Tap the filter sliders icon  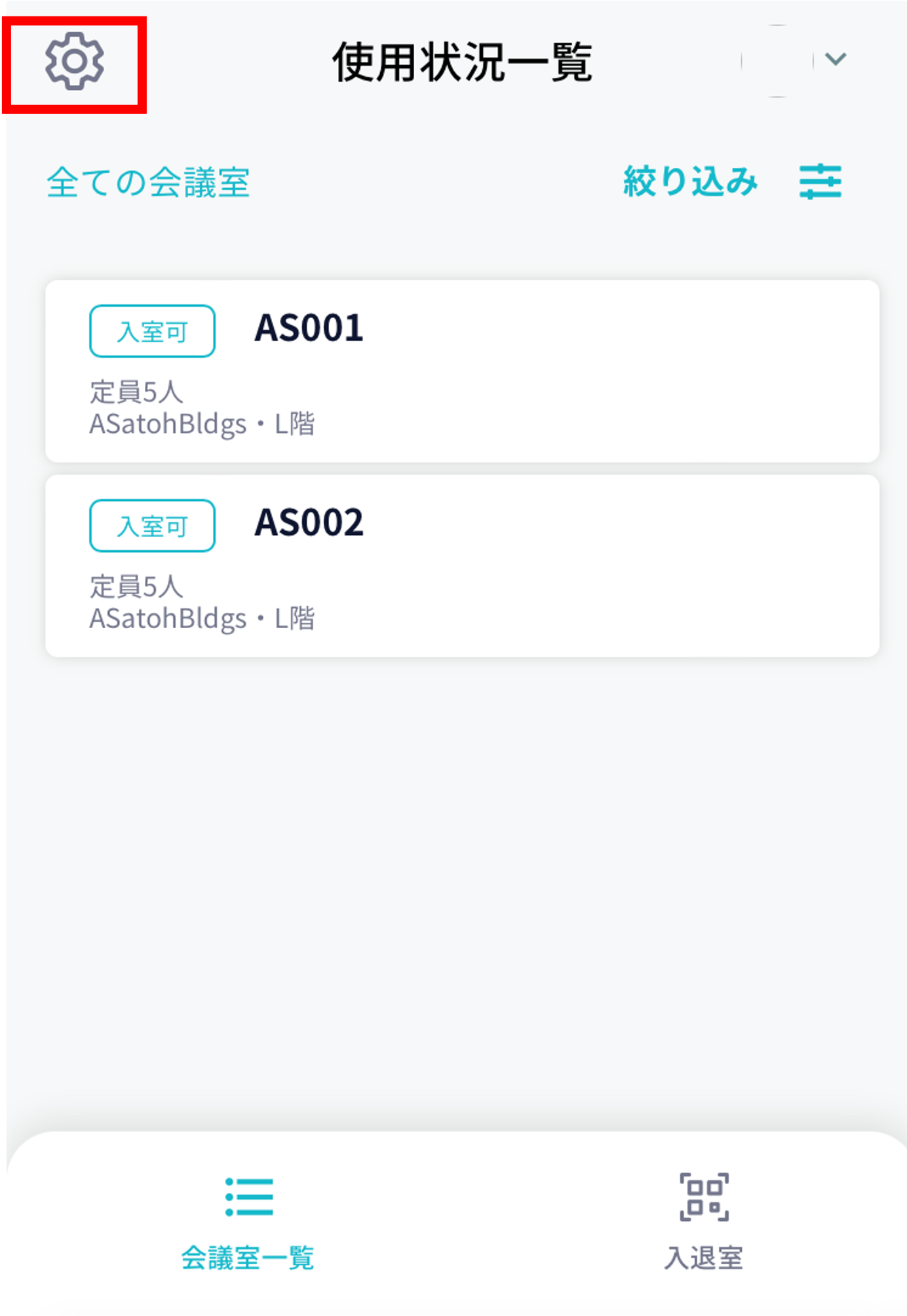click(820, 182)
